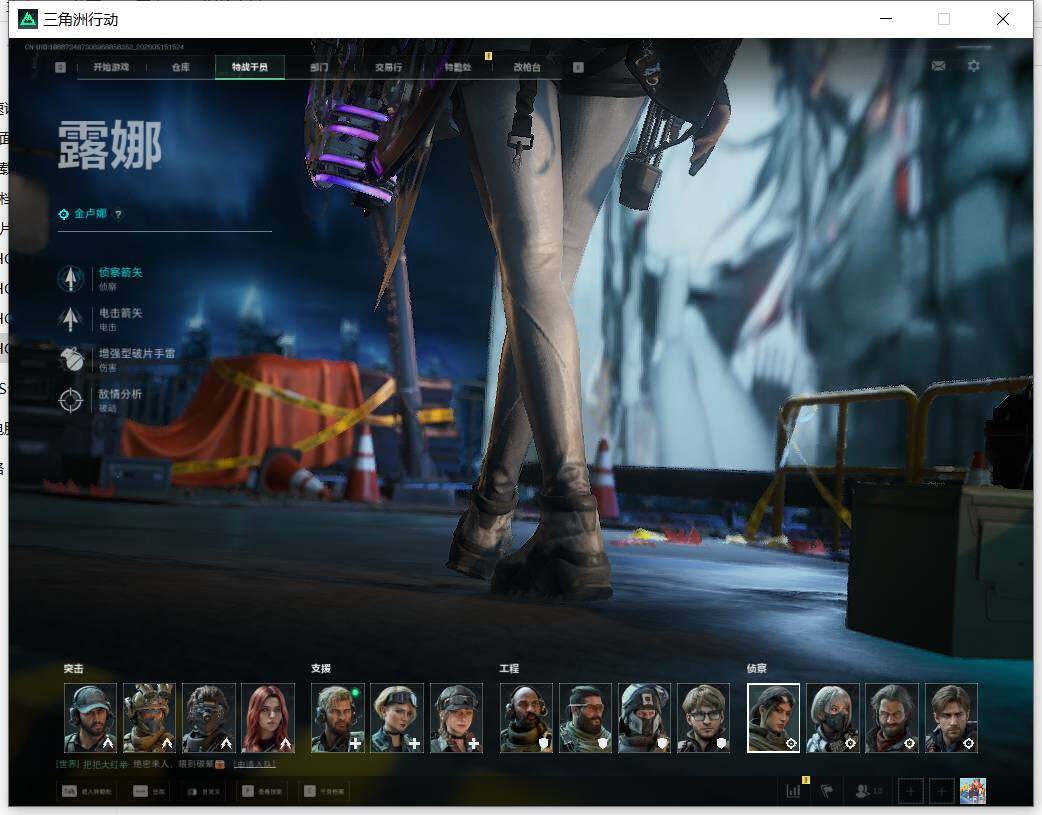Select the 侦察箭矢 skill icon
The height and width of the screenshot is (815, 1042).
click(70, 279)
